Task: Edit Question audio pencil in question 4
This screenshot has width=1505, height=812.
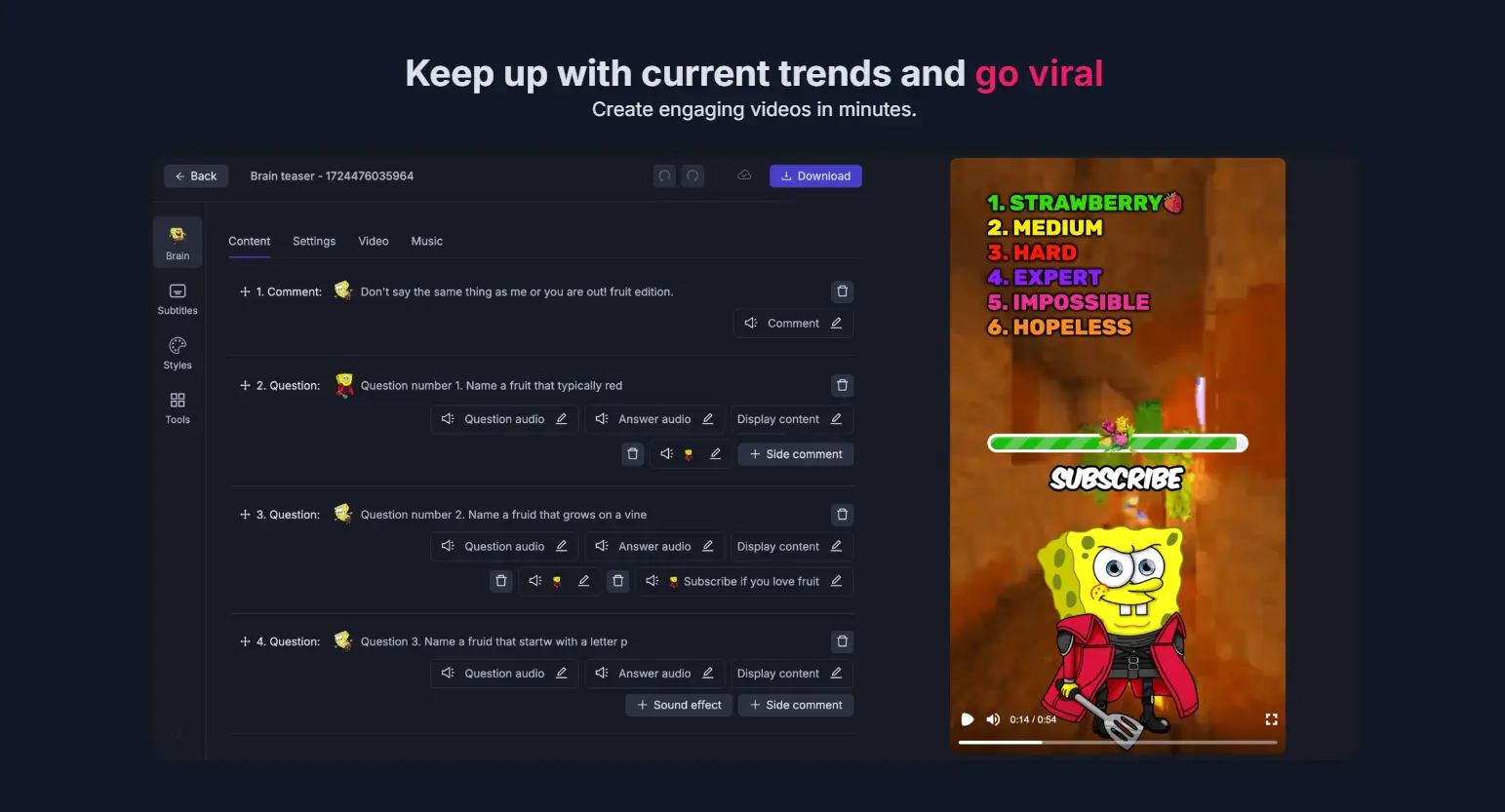Action: pos(562,674)
